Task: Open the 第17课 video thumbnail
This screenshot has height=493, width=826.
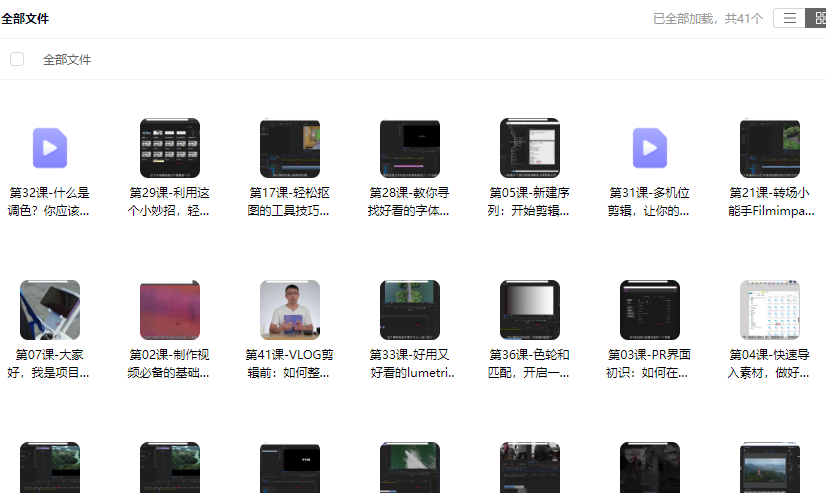Action: point(290,148)
